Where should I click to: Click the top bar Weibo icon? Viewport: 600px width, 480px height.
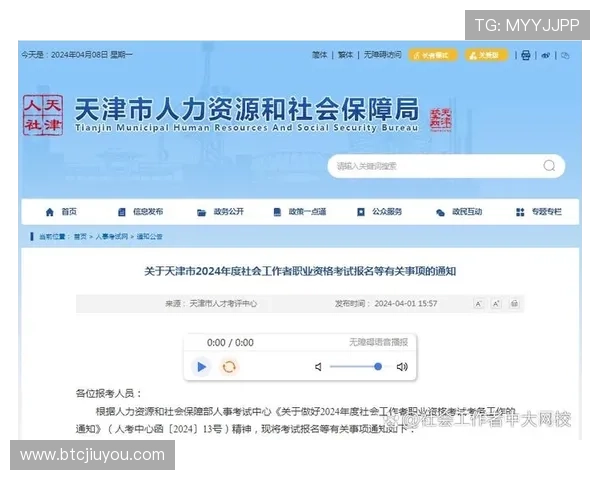[x=546, y=56]
